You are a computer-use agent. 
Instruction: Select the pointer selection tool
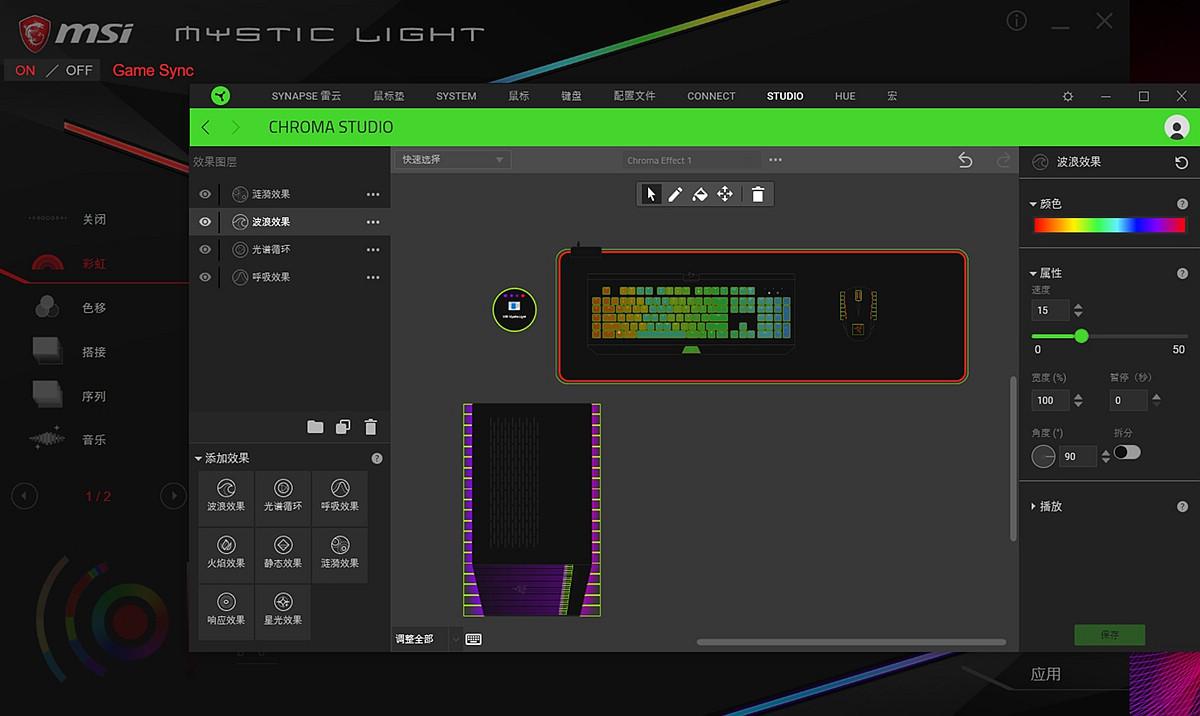tap(652, 194)
